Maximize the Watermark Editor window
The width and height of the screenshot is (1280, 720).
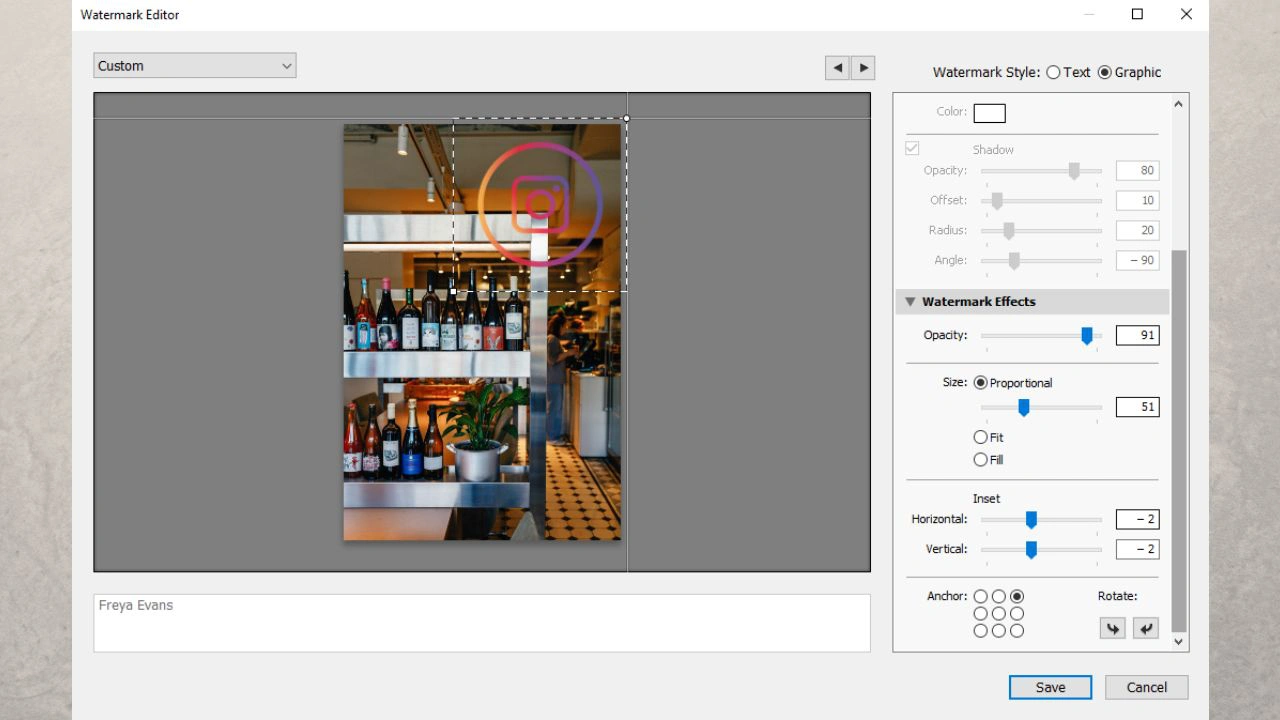pyautogui.click(x=1137, y=14)
